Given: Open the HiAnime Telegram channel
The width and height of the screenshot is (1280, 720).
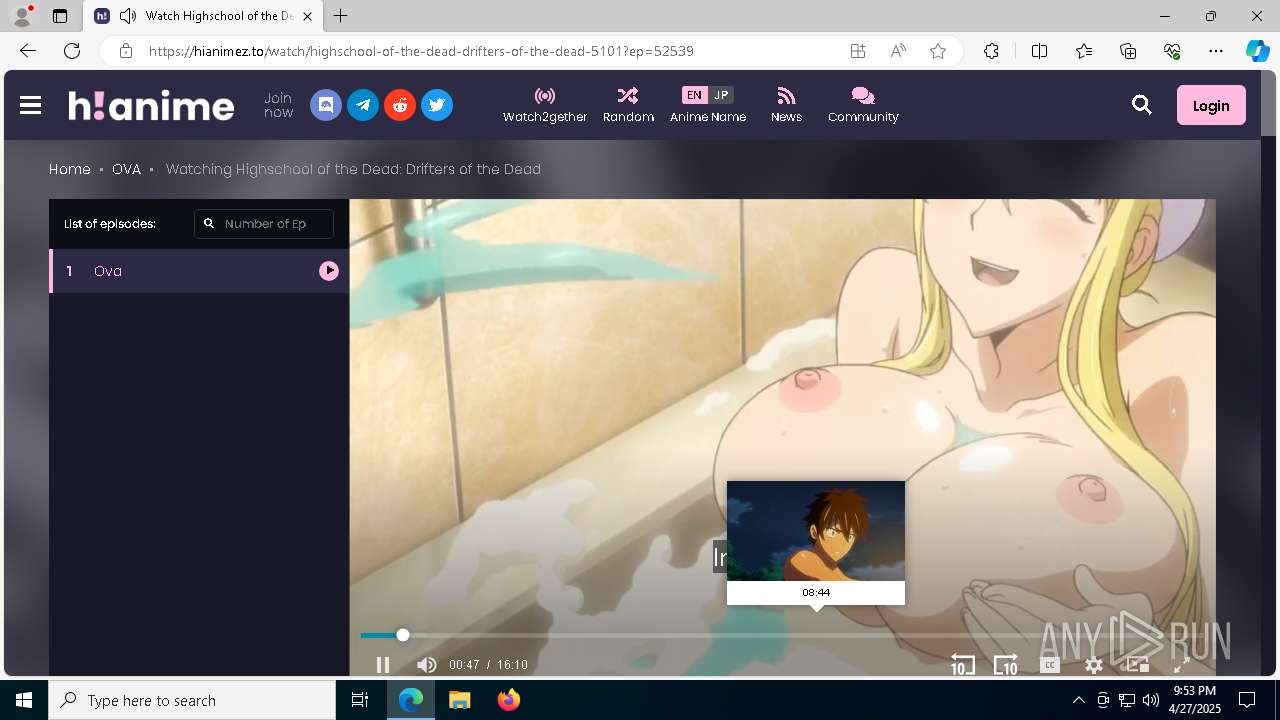Looking at the screenshot, I should tap(363, 105).
